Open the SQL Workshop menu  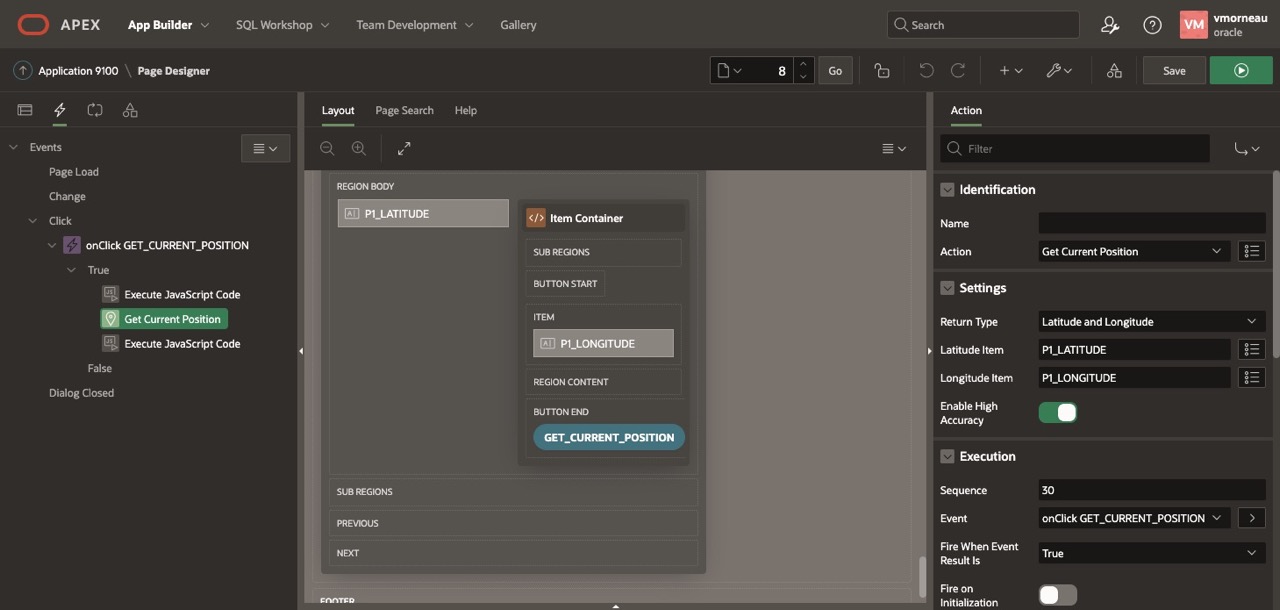point(282,25)
